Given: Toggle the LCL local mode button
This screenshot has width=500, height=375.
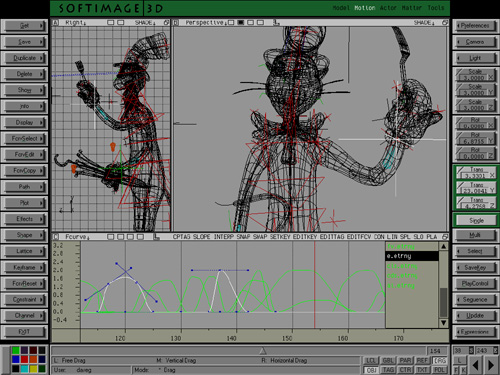Looking at the screenshot, I should click(371, 360).
